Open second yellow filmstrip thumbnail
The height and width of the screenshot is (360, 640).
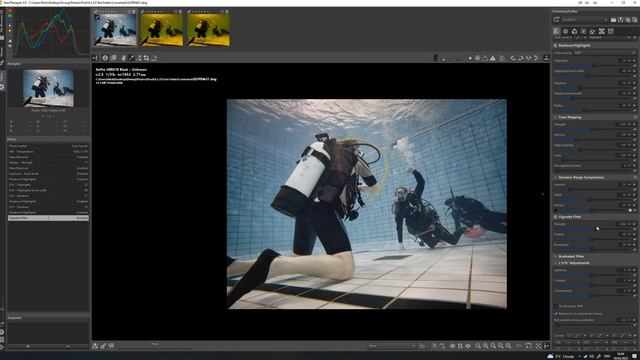click(162, 29)
